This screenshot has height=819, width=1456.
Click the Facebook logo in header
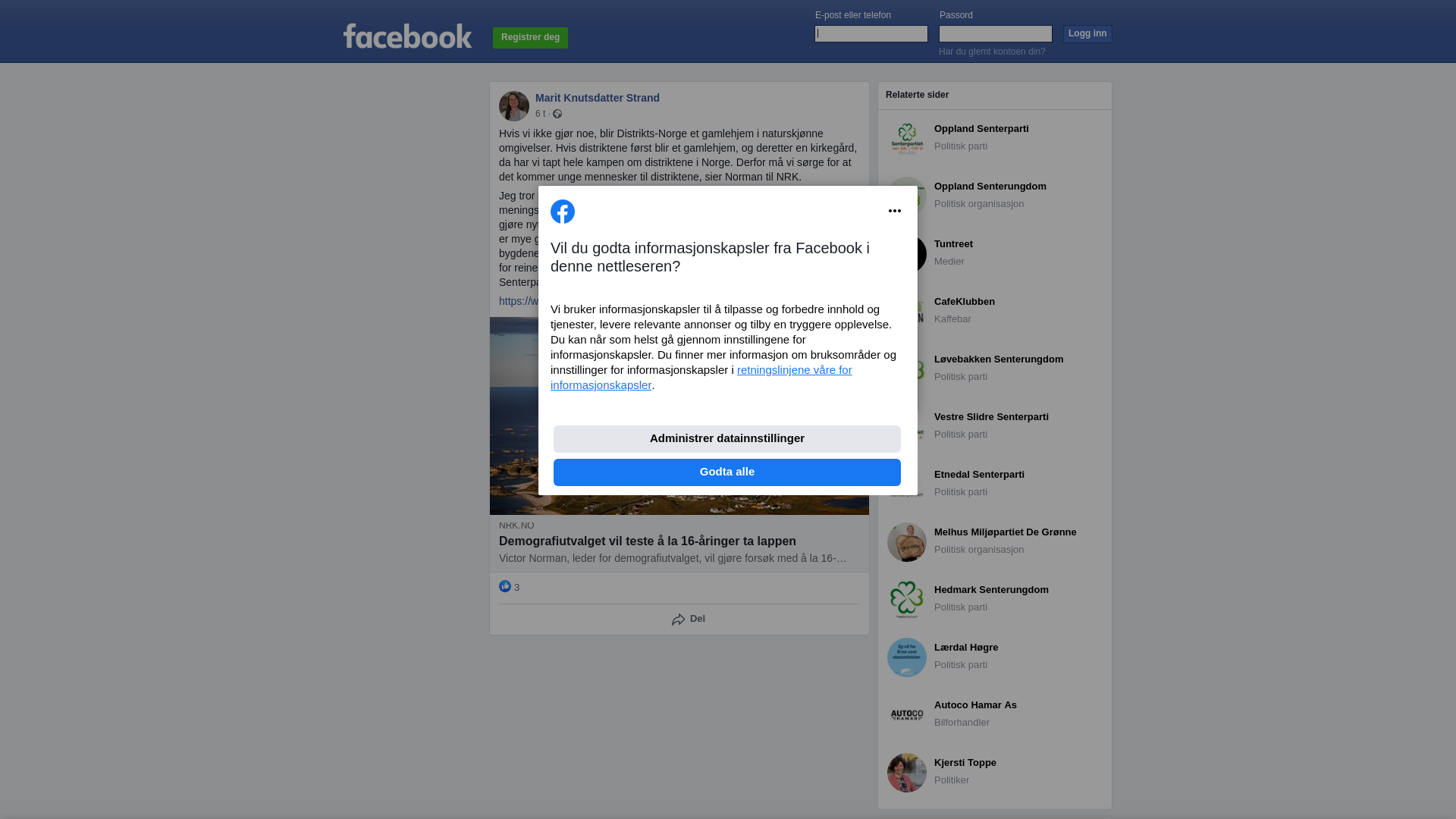(407, 36)
